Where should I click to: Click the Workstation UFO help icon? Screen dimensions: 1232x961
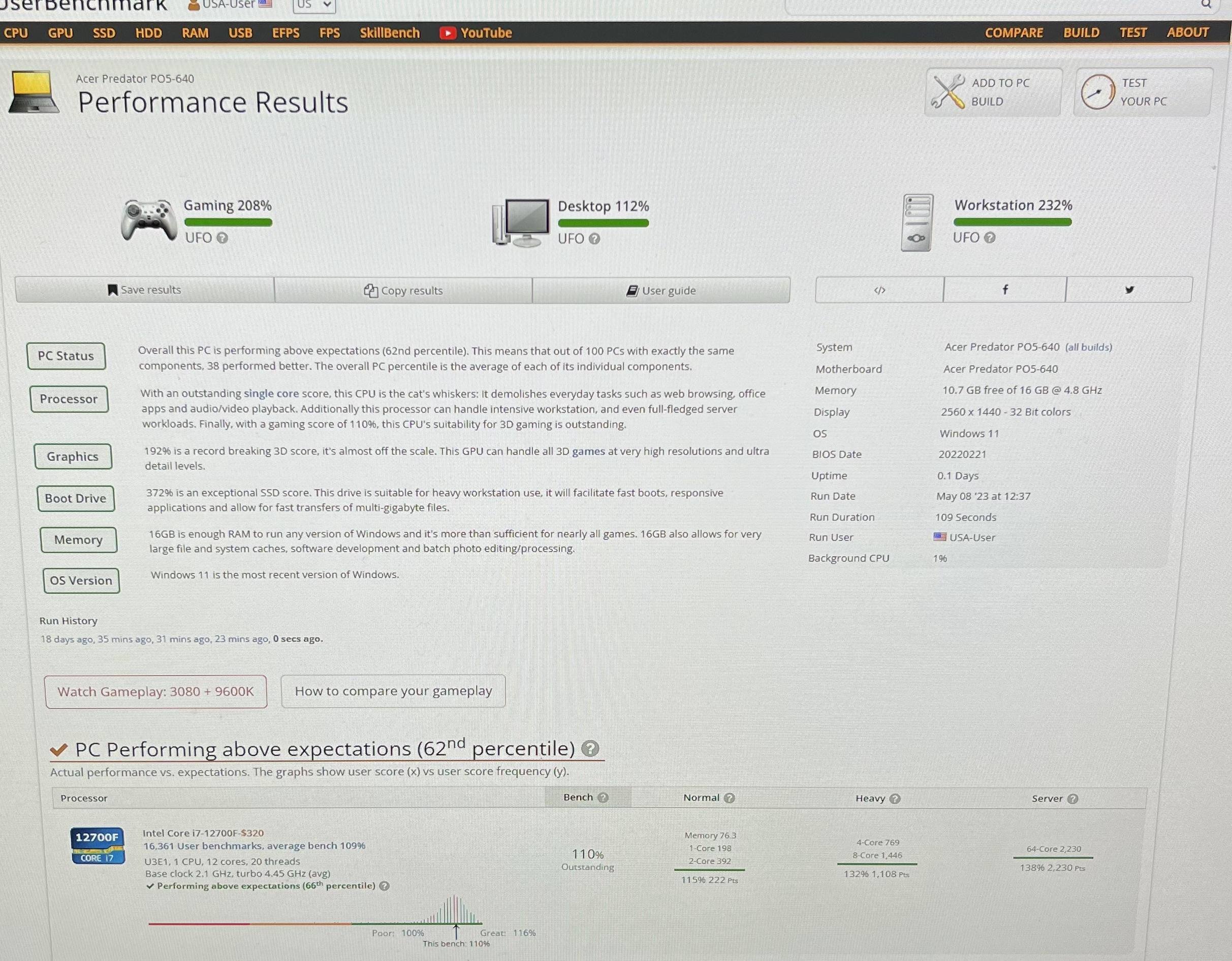click(990, 237)
